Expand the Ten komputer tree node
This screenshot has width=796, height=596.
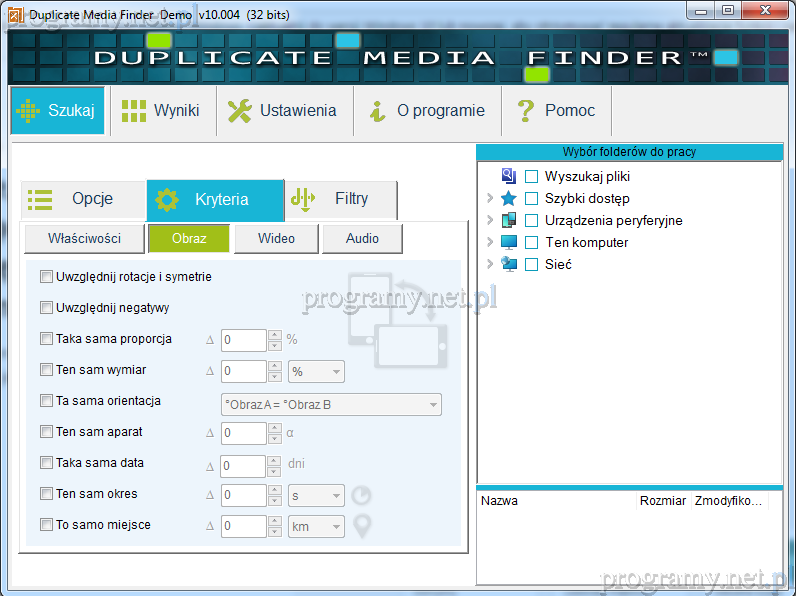click(490, 242)
